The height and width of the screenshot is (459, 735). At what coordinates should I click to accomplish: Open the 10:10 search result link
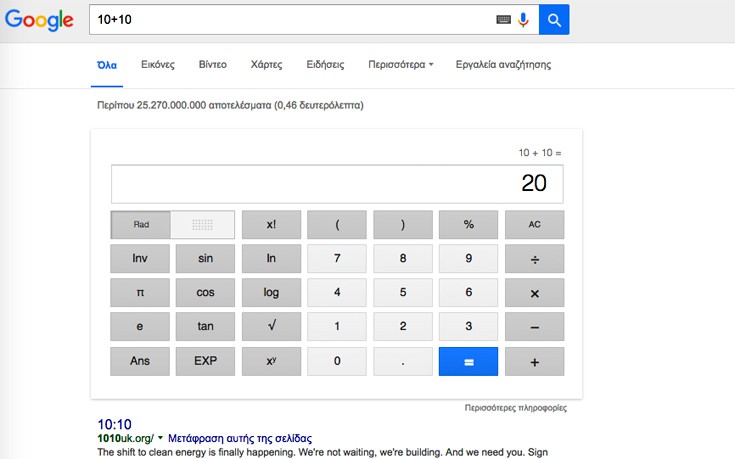coord(114,424)
